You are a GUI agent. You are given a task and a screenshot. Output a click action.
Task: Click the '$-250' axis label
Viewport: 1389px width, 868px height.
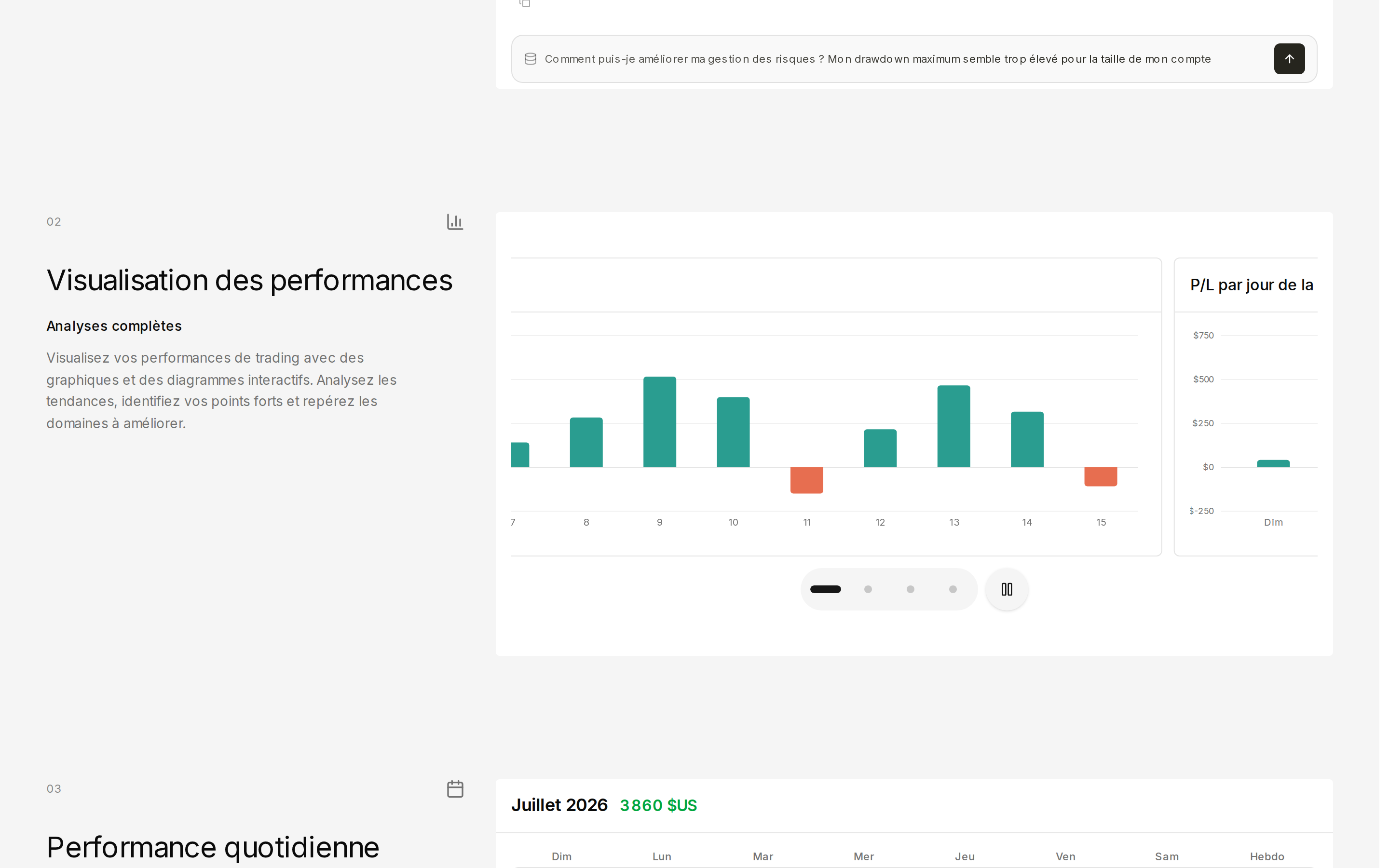click(x=1201, y=511)
